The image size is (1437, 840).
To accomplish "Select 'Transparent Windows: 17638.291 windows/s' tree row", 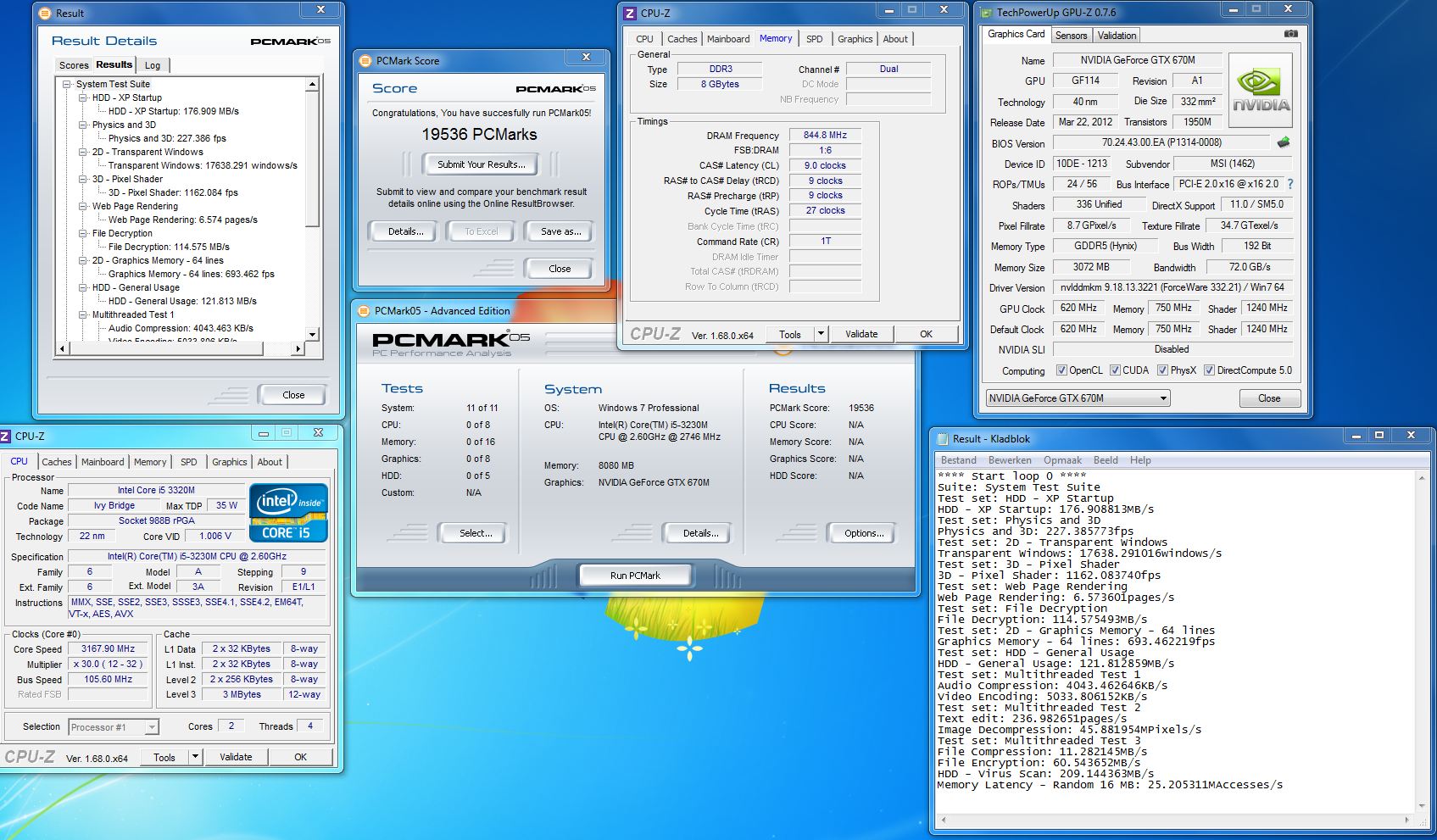I will [x=203, y=165].
